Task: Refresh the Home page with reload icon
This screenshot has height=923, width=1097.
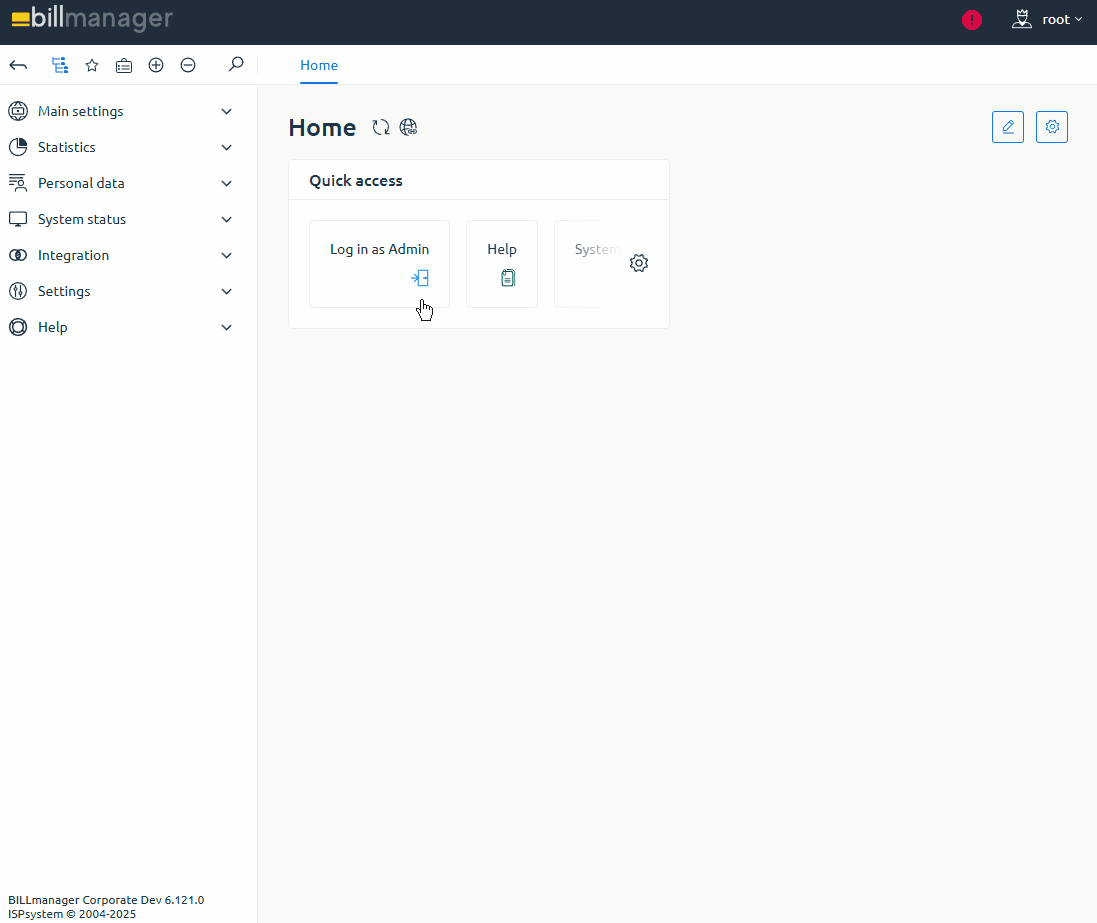Action: tap(381, 127)
